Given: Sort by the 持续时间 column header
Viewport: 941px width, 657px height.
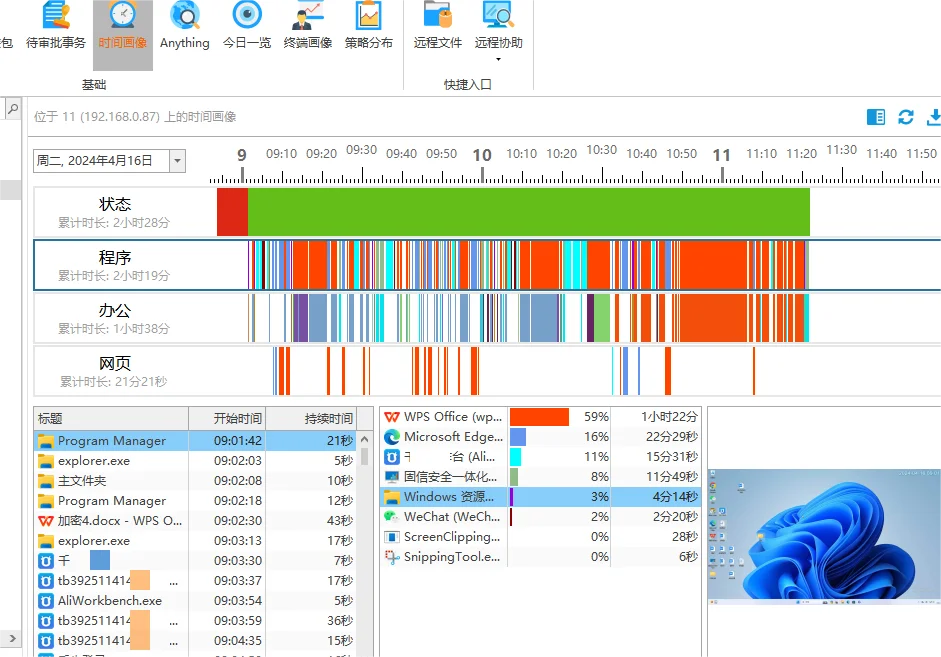Looking at the screenshot, I should point(311,418).
